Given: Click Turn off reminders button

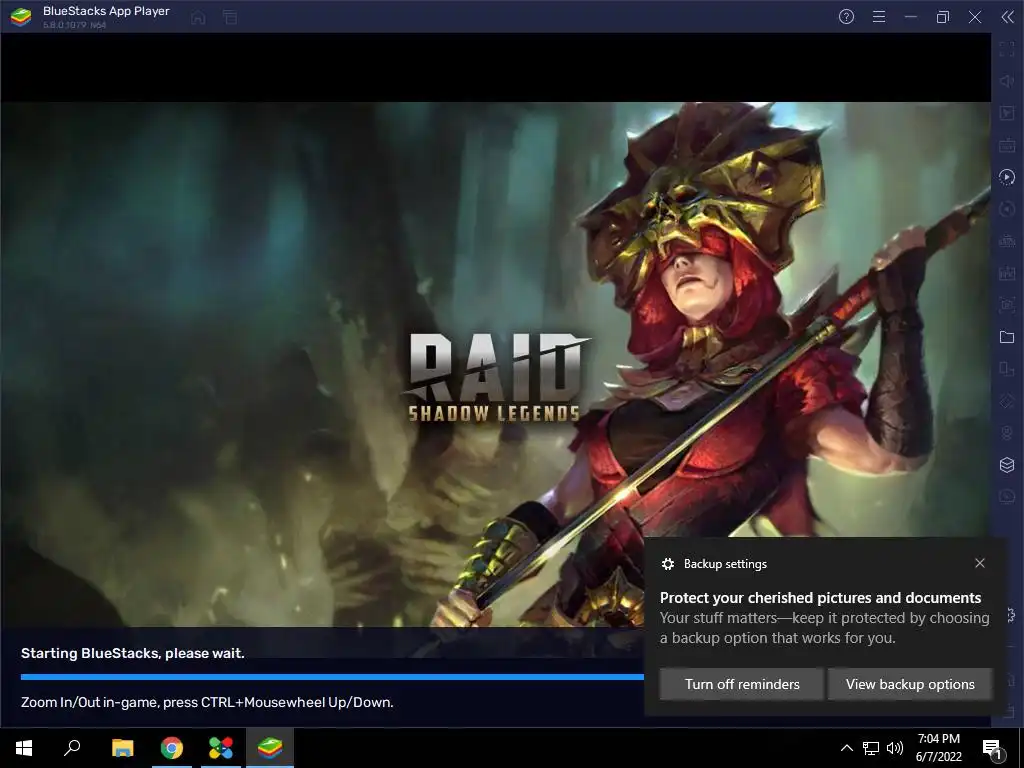Looking at the screenshot, I should coord(742,684).
